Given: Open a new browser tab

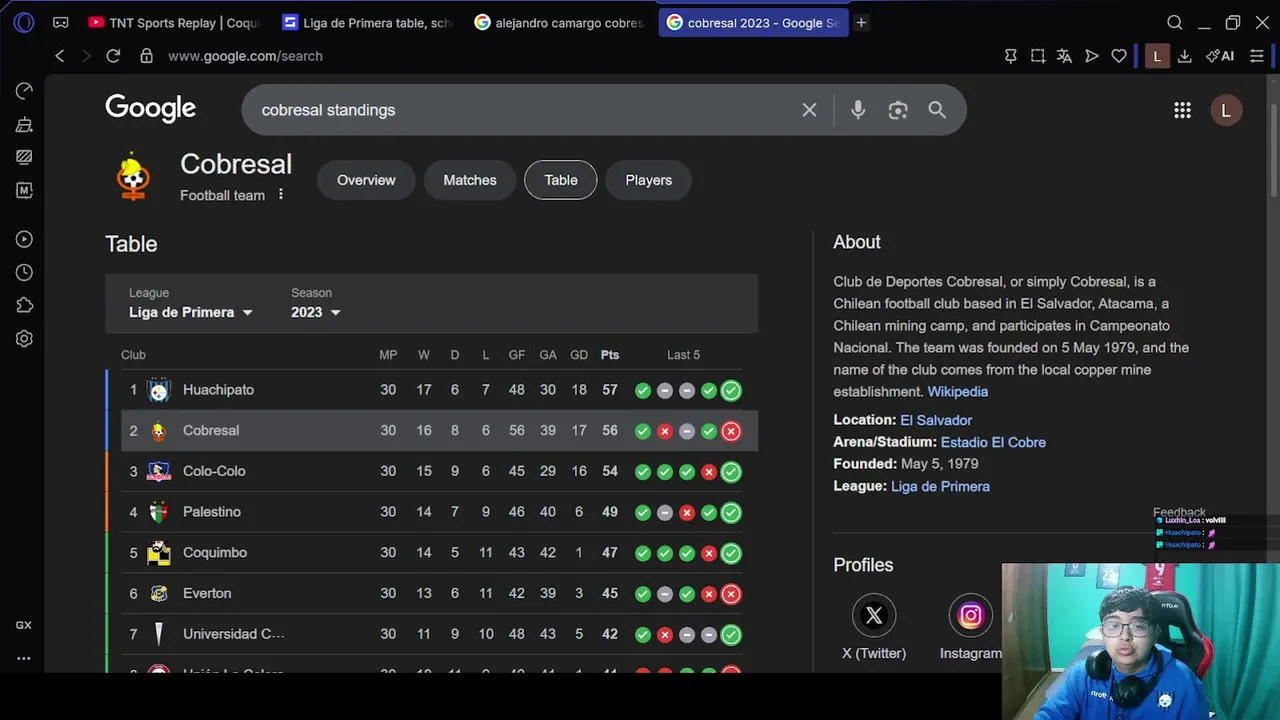Looking at the screenshot, I should 861,22.
